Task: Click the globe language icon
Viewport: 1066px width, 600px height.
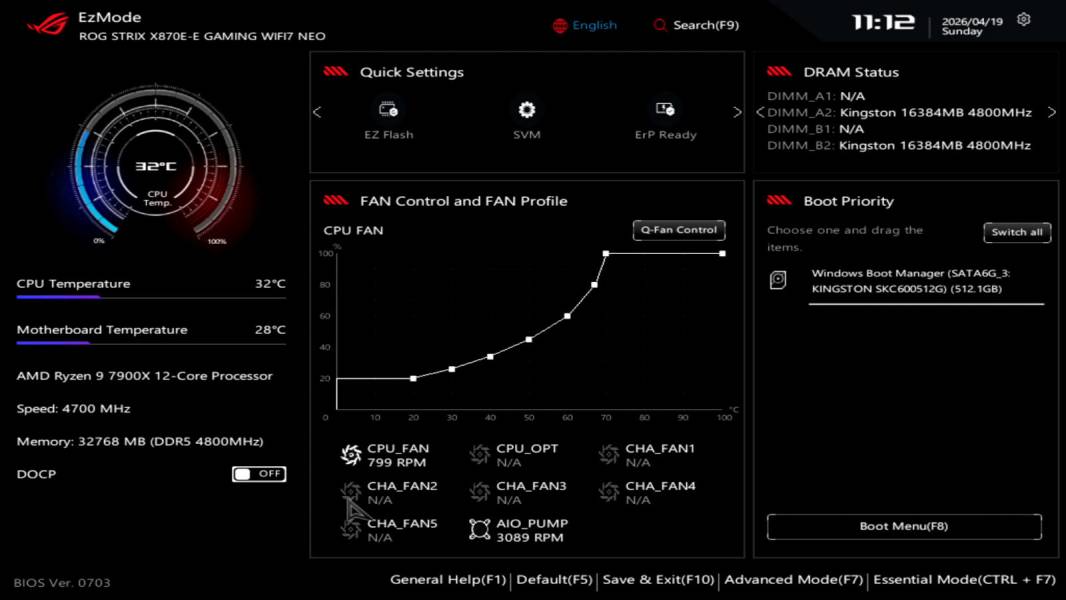Action: point(560,26)
